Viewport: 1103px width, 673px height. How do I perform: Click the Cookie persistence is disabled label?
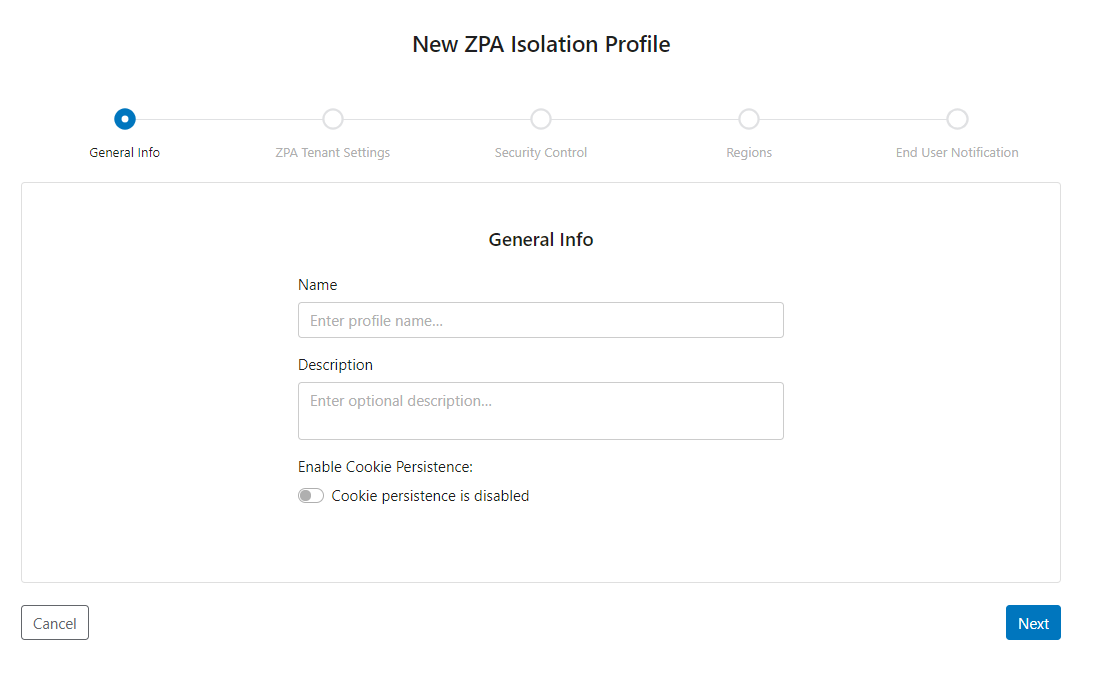tap(430, 495)
